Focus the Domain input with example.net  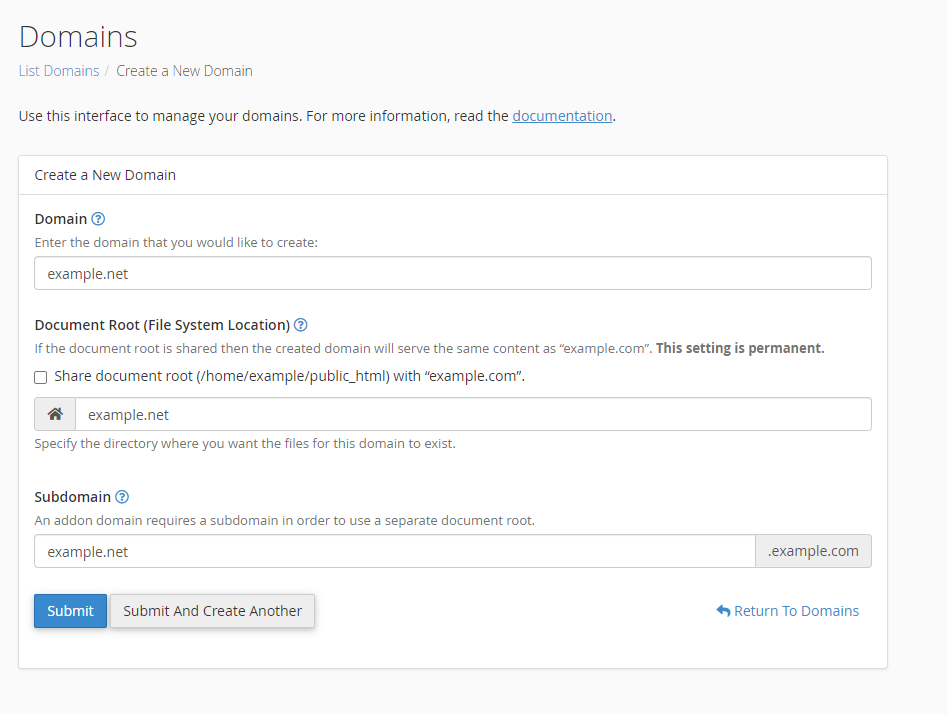pos(453,273)
